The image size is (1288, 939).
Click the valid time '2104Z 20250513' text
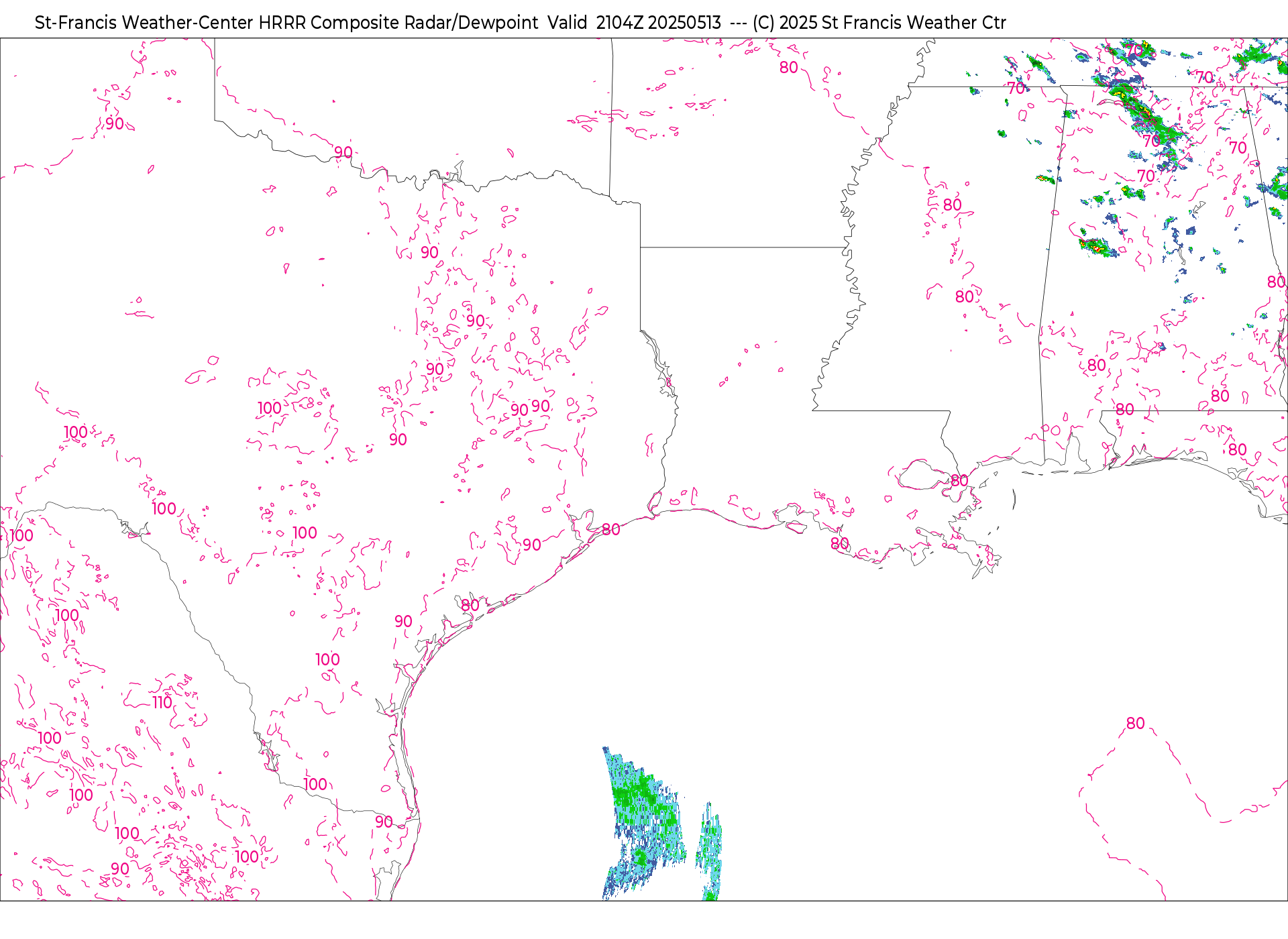point(658,23)
